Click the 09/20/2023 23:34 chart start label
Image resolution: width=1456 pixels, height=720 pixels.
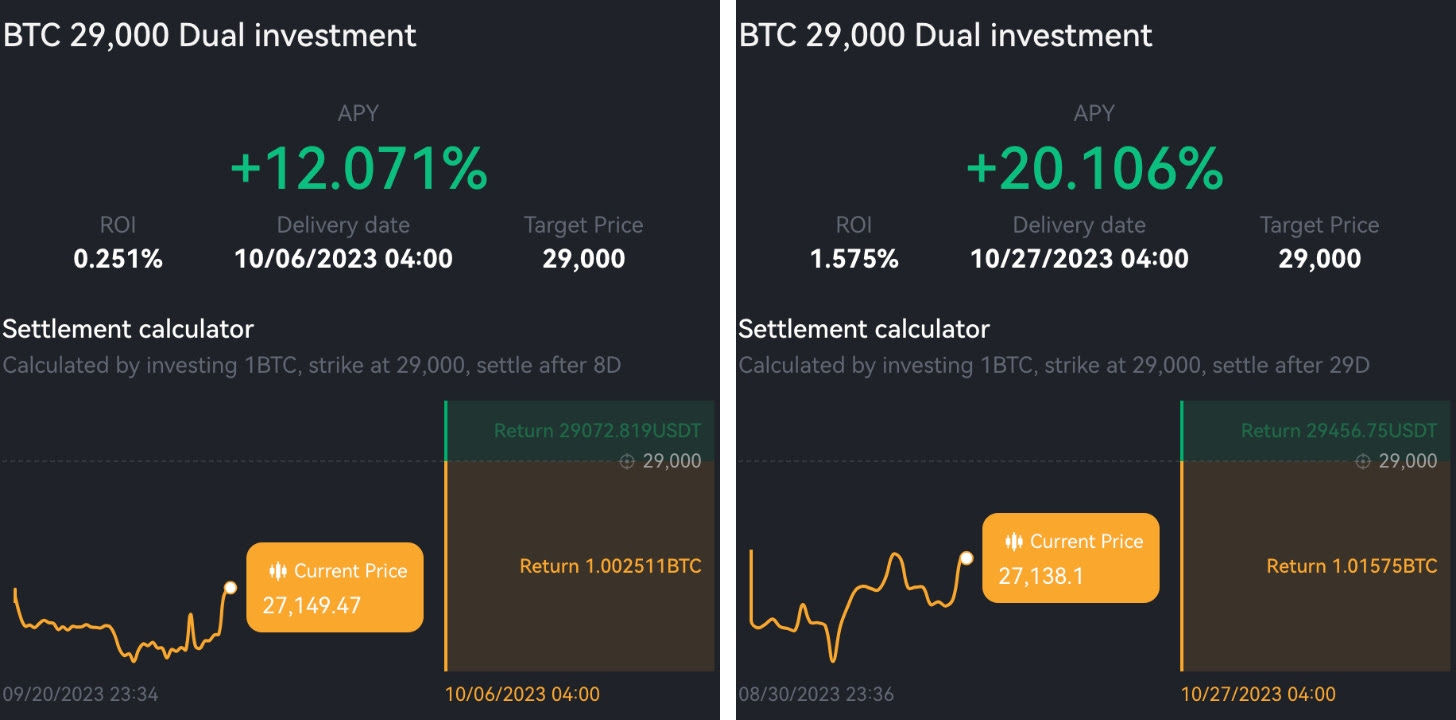(x=80, y=694)
